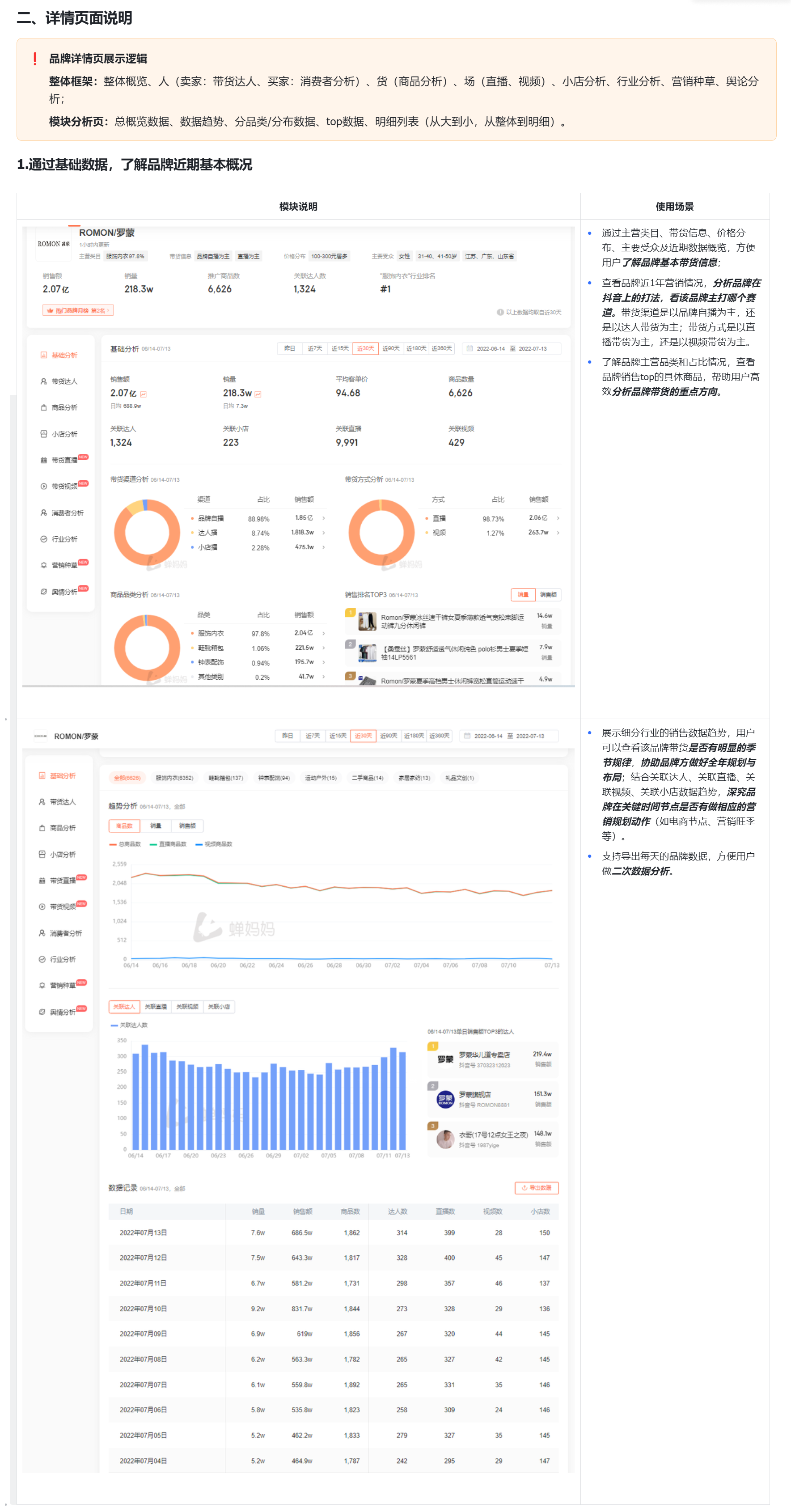
Task: Click 带货达人 icon in the 趋势分析 screenshot sidebar
Action: tap(42, 802)
